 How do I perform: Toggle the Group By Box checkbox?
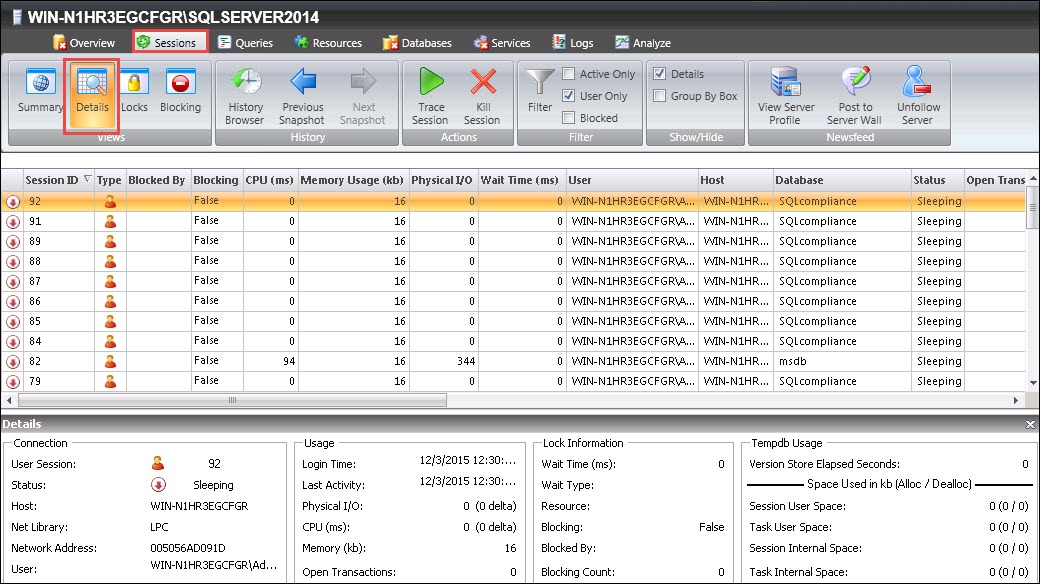click(660, 96)
